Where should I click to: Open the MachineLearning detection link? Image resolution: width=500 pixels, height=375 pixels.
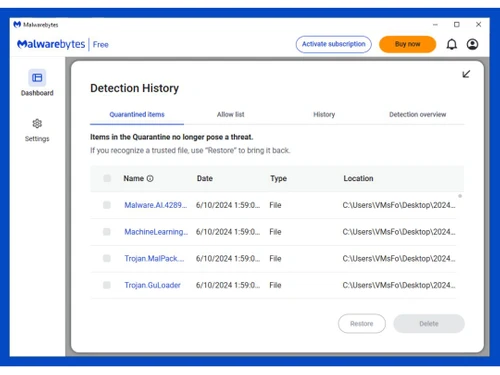(156, 232)
